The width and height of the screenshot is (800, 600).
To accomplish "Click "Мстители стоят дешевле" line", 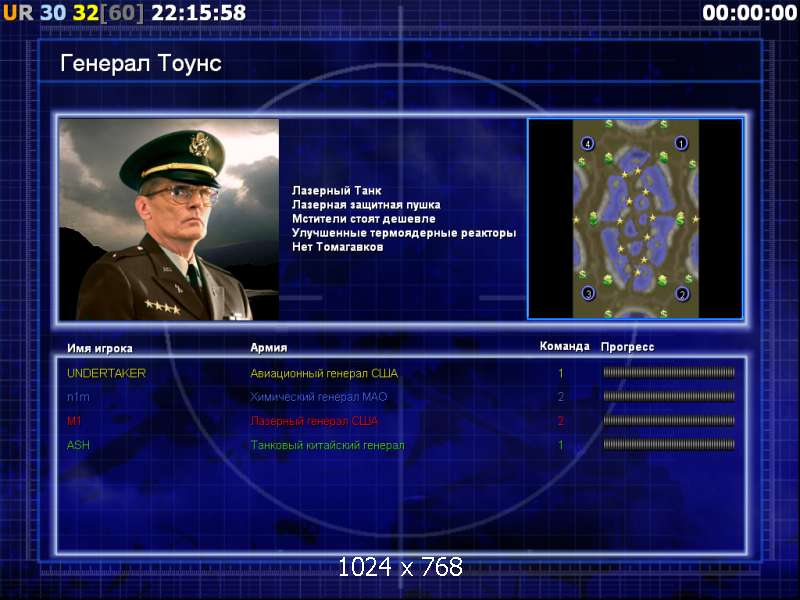I will [x=364, y=219].
